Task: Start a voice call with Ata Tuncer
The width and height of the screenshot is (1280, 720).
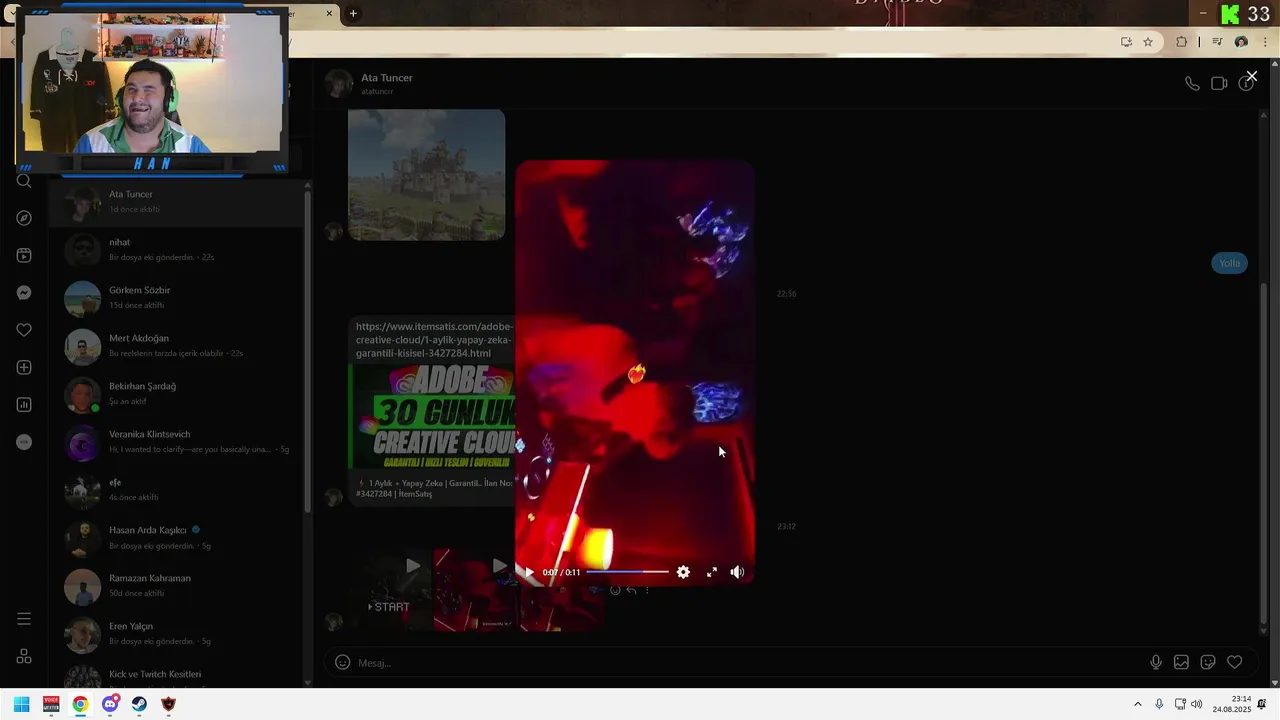Action: click(1192, 84)
